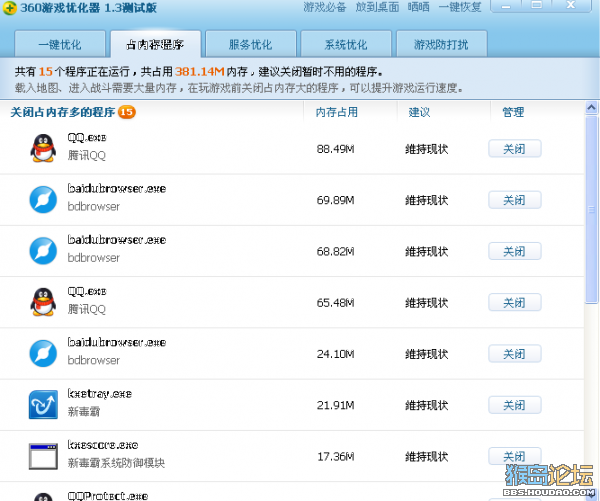This screenshot has width=600, height=501.
Task: Click the 68.82M memory value
Action: pyautogui.click(x=336, y=251)
